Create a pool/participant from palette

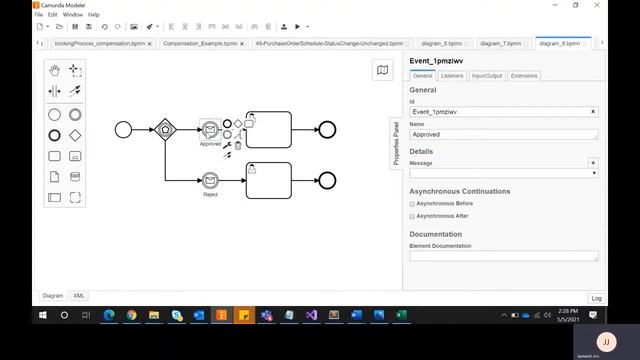click(x=54, y=198)
